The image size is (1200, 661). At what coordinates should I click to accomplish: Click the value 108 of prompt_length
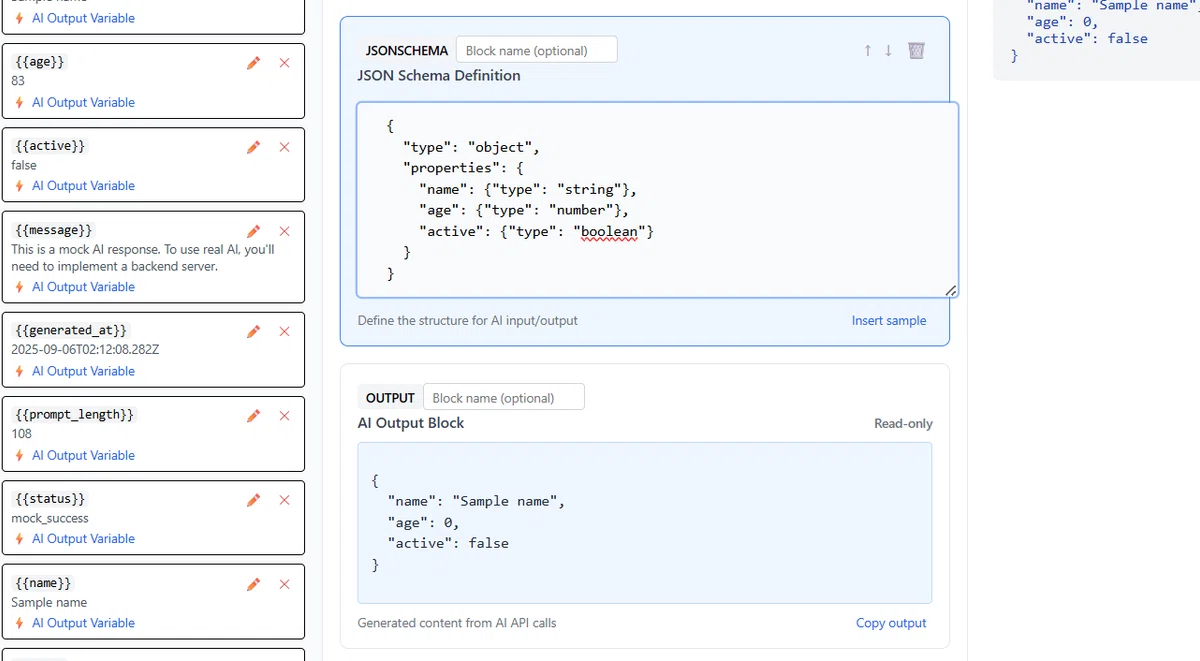point(21,433)
